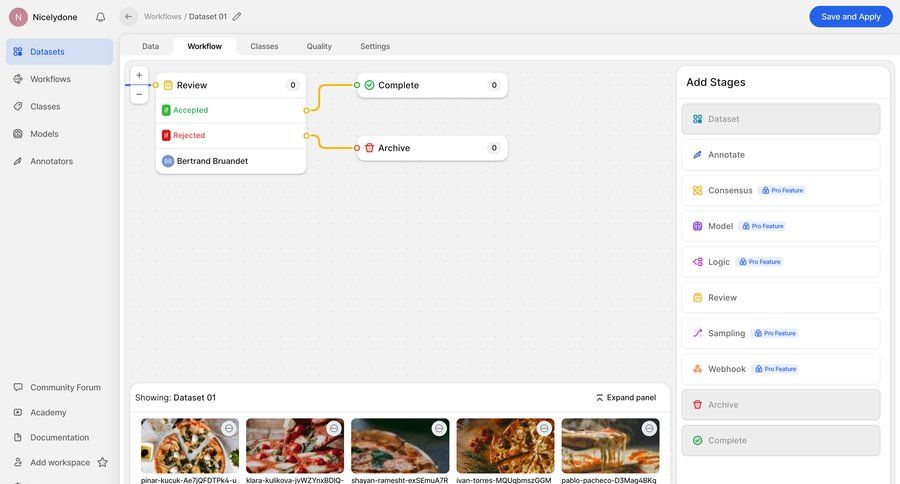
Task: Zoom out the workflow canvas
Action: pos(139,94)
